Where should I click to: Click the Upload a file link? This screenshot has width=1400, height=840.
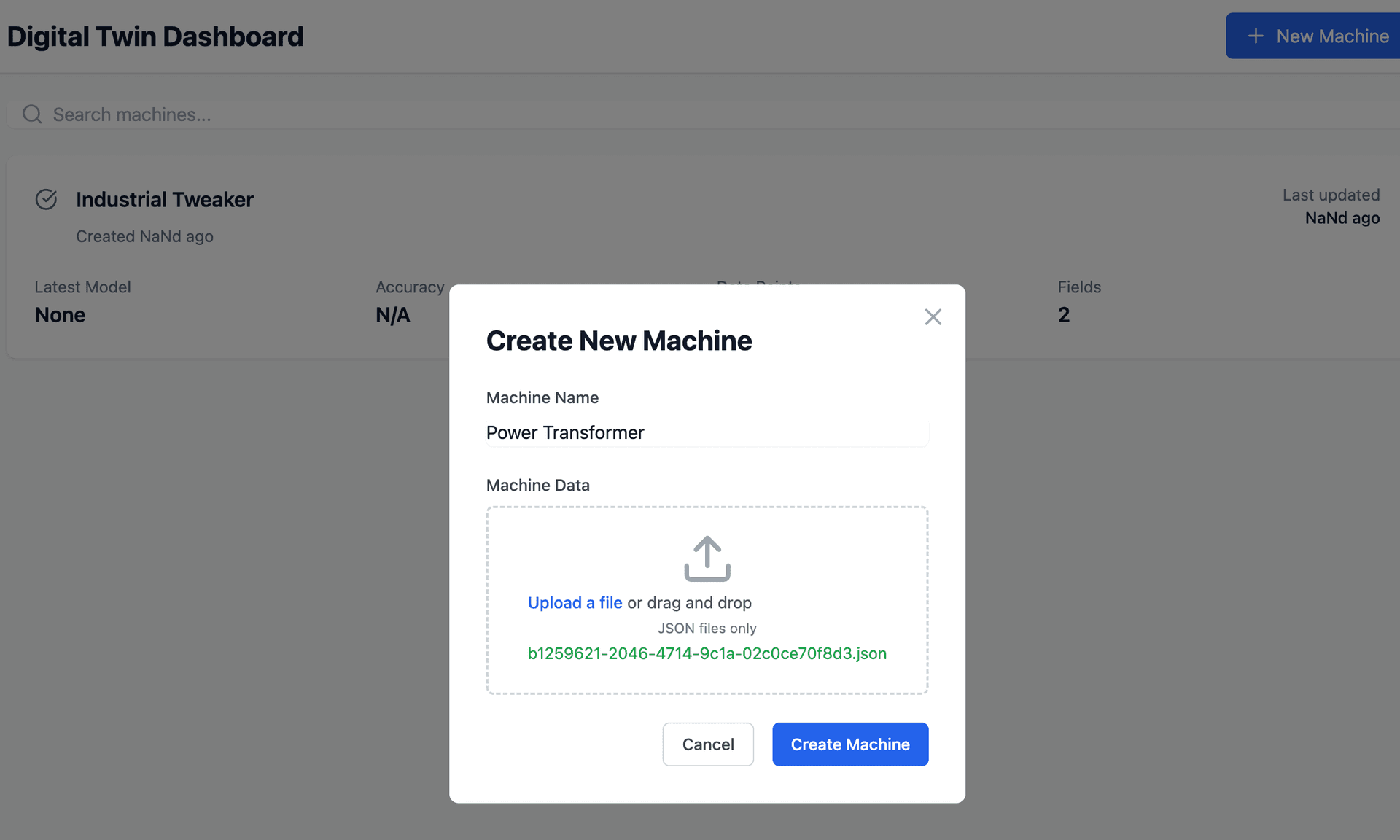[575, 602]
